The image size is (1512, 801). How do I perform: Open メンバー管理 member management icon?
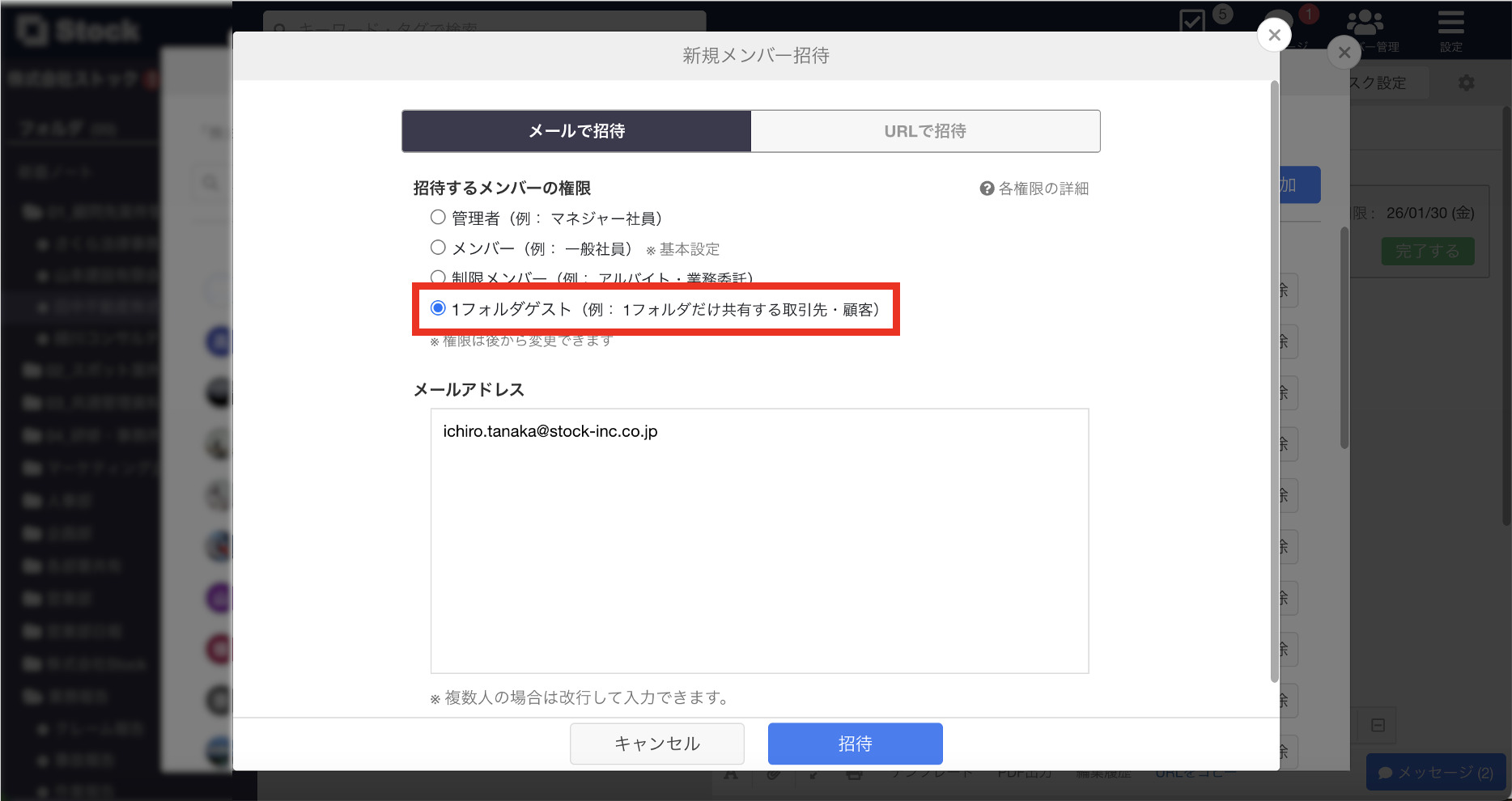1363,23
